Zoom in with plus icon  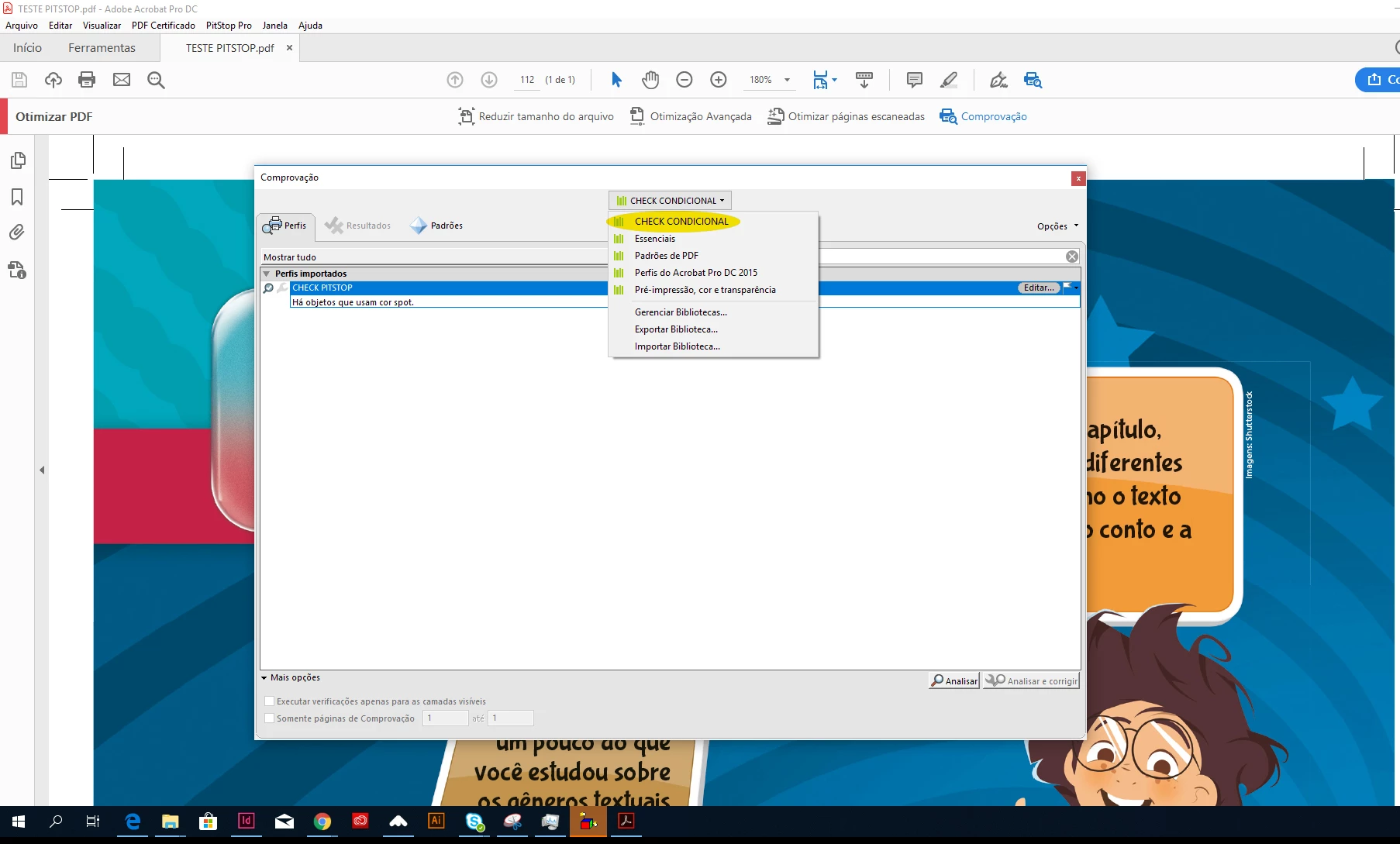[719, 80]
